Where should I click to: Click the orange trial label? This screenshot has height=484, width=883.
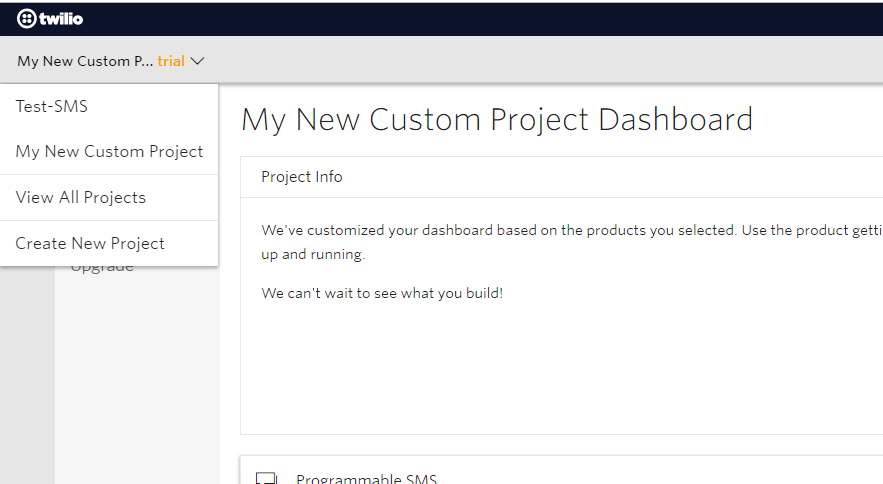click(171, 61)
